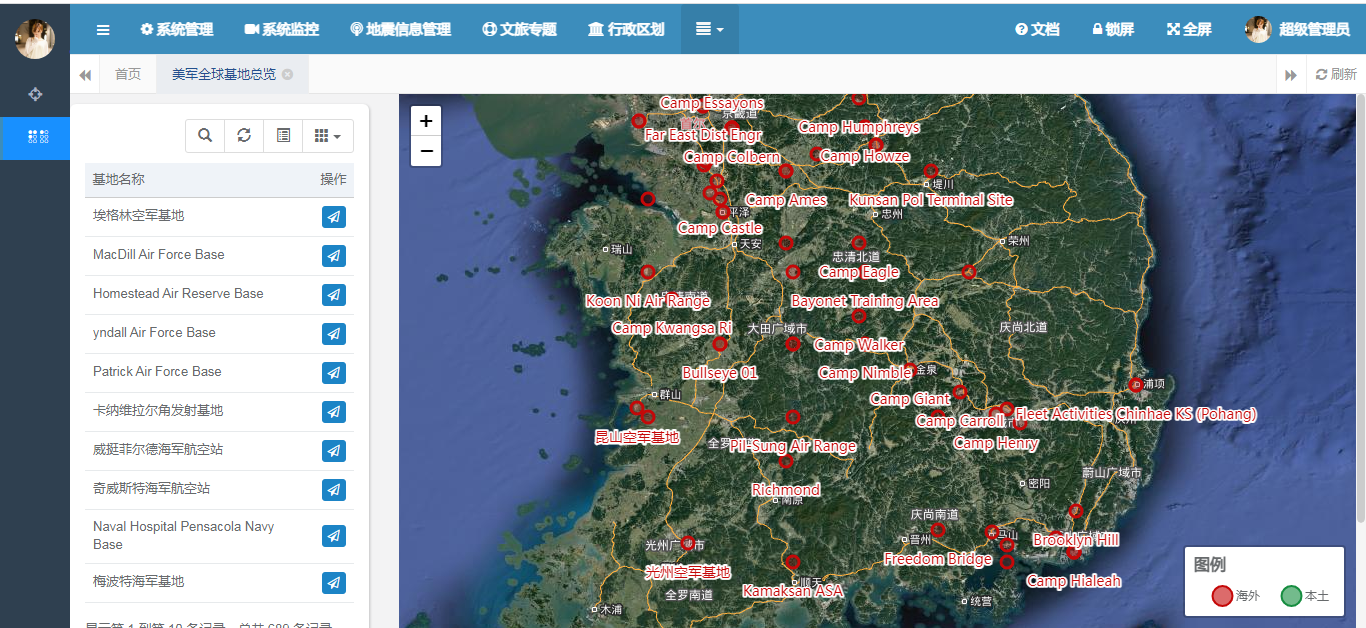
Task: Click the Camp Humphreys map label
Action: (x=858, y=127)
